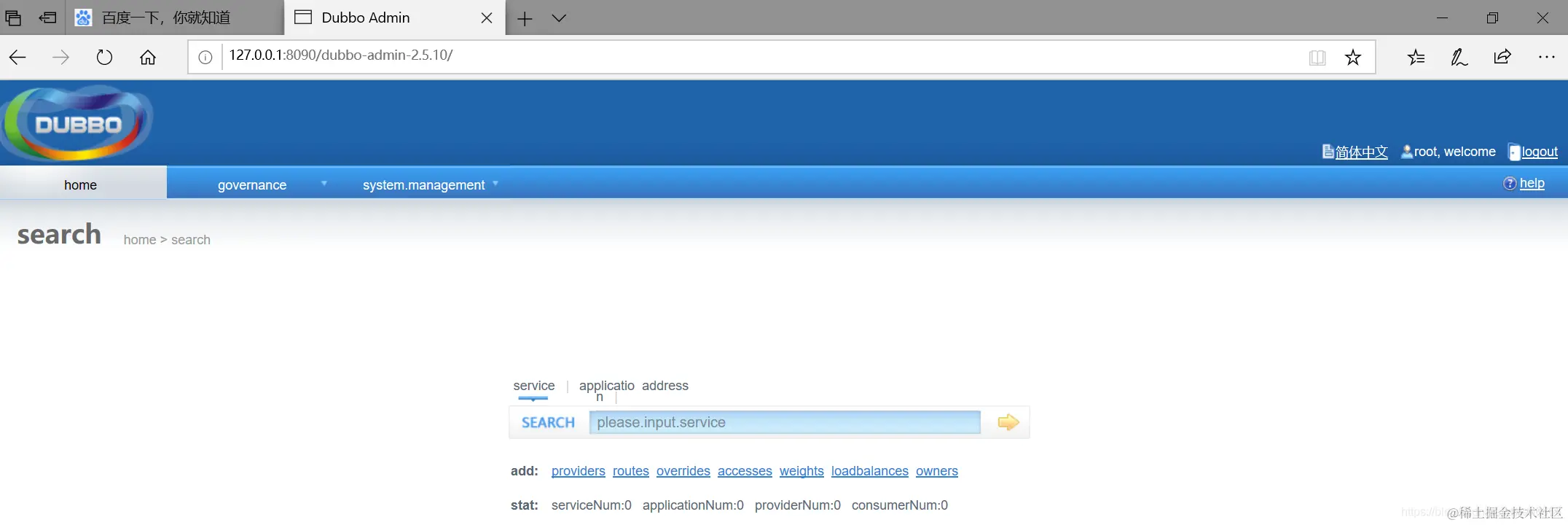Open site information icon in address bar
Image resolution: width=1568 pixels, height=525 pixels.
[x=205, y=58]
